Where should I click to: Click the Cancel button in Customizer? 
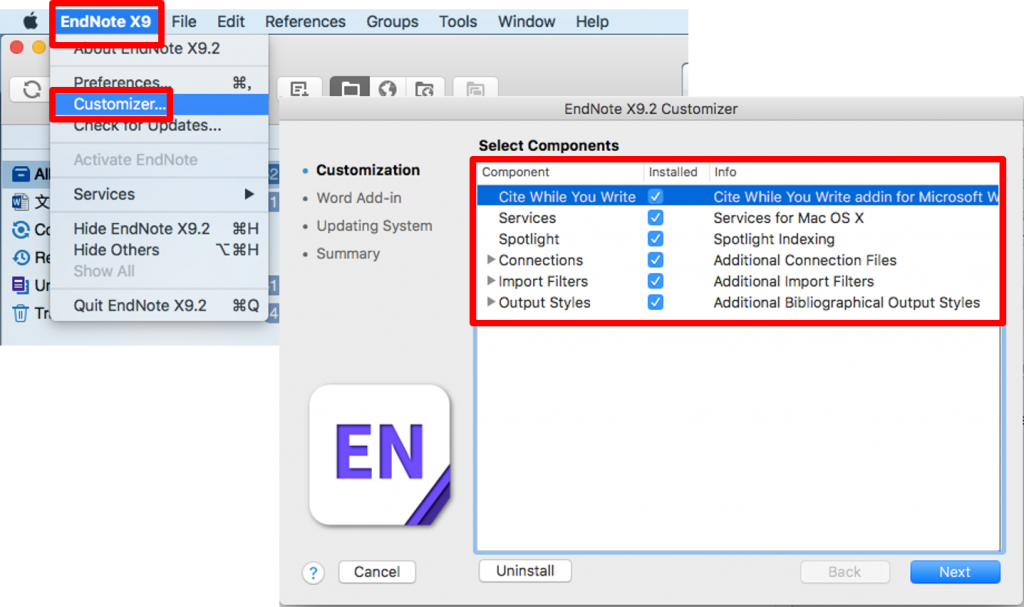pos(377,572)
